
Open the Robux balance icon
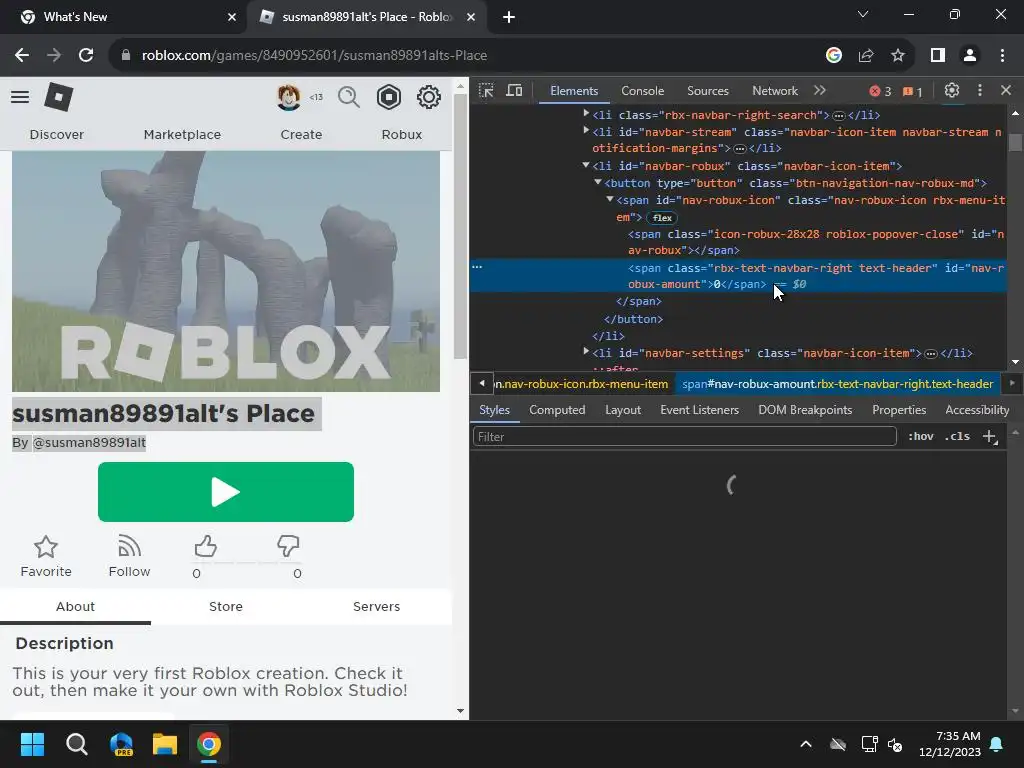pyautogui.click(x=389, y=97)
